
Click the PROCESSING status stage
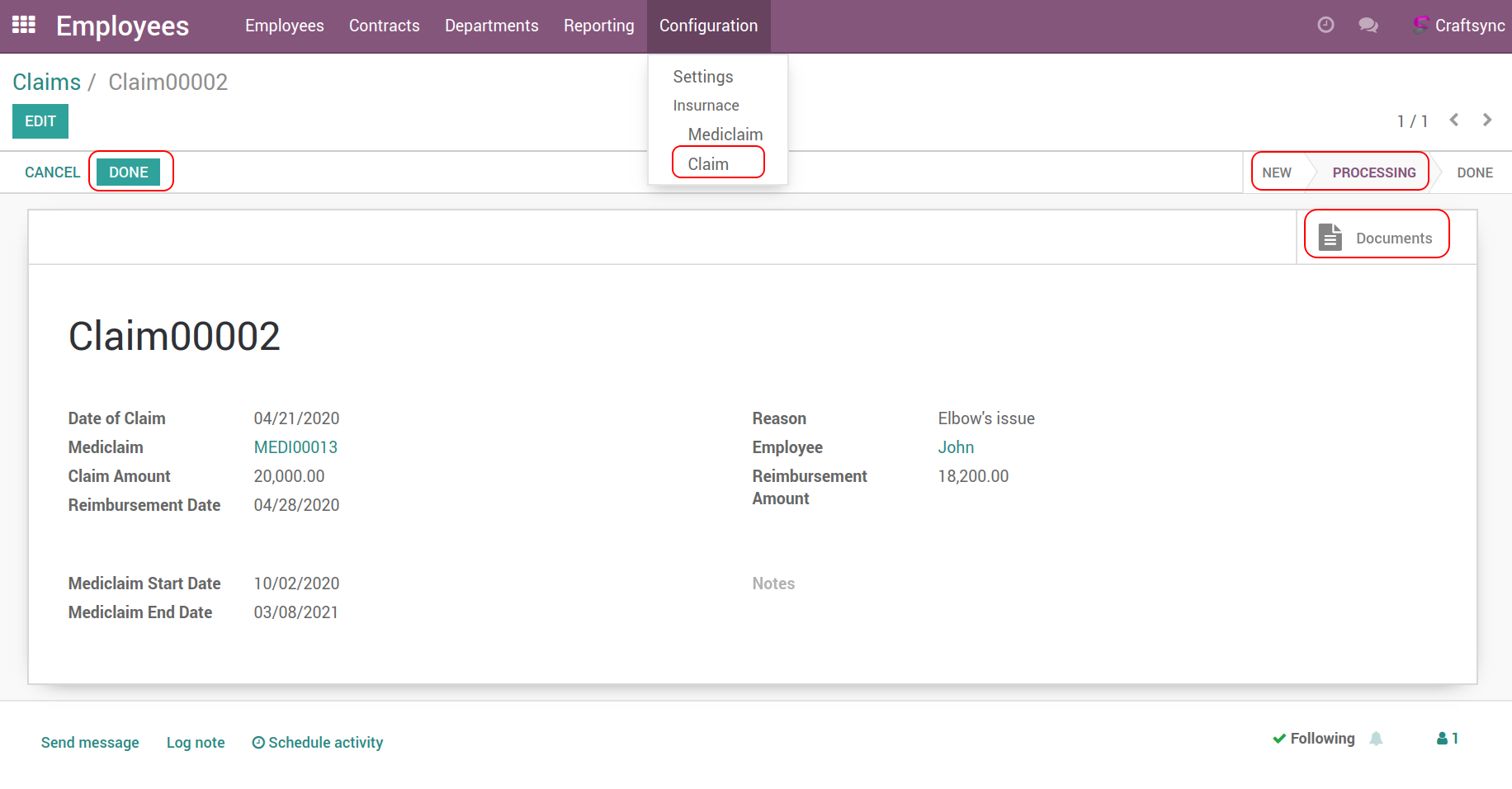point(1373,172)
